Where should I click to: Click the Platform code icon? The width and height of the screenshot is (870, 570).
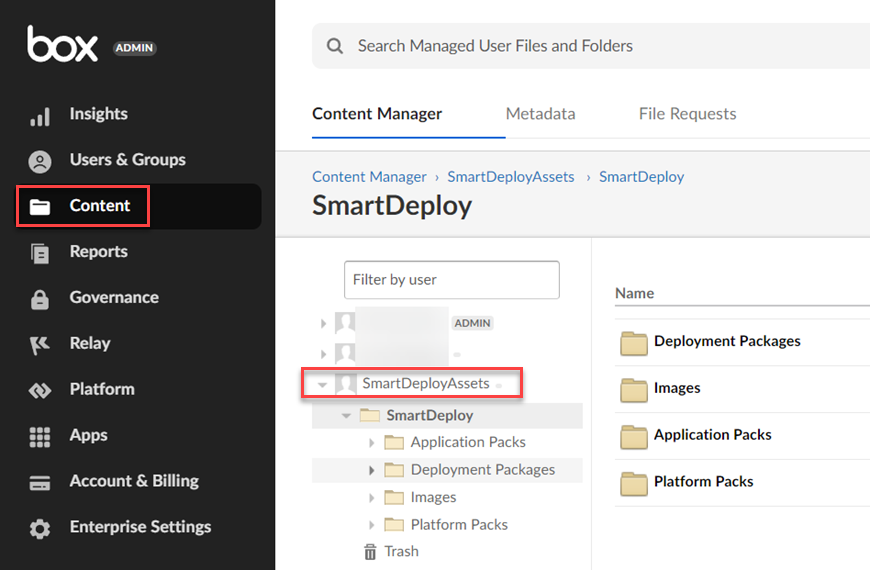click(x=40, y=391)
